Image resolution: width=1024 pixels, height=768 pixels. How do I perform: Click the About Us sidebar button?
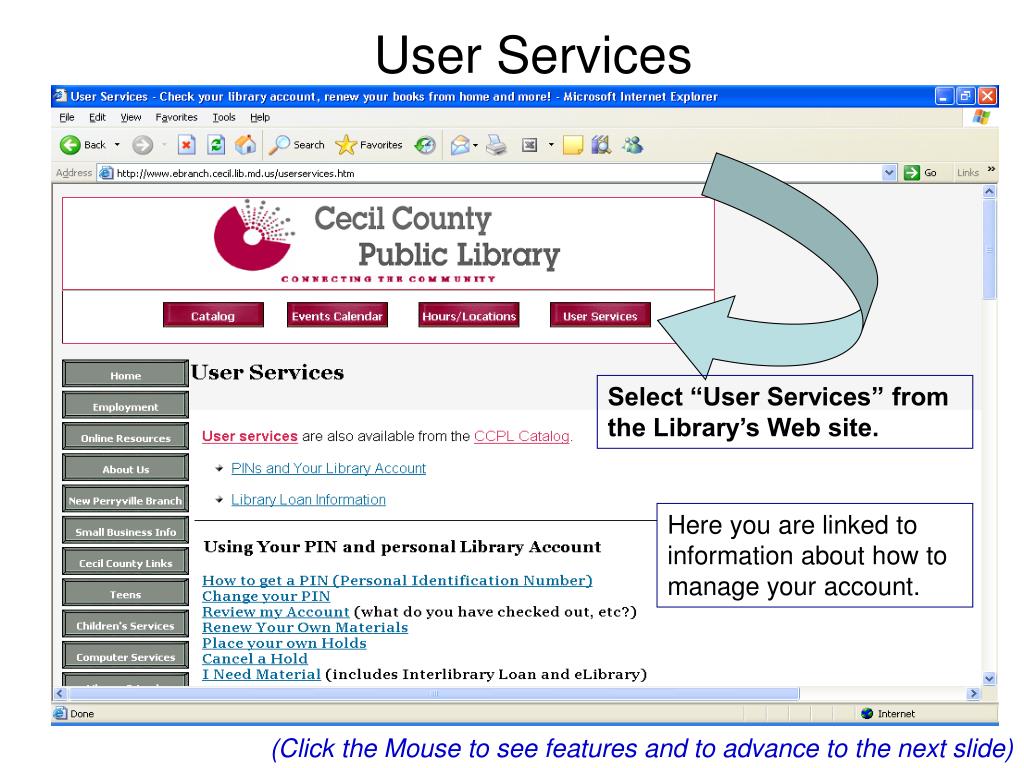coord(125,469)
